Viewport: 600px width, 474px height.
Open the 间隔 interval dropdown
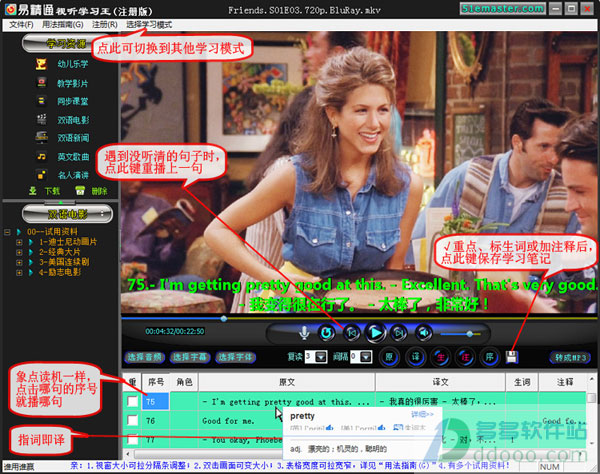[x=366, y=357]
